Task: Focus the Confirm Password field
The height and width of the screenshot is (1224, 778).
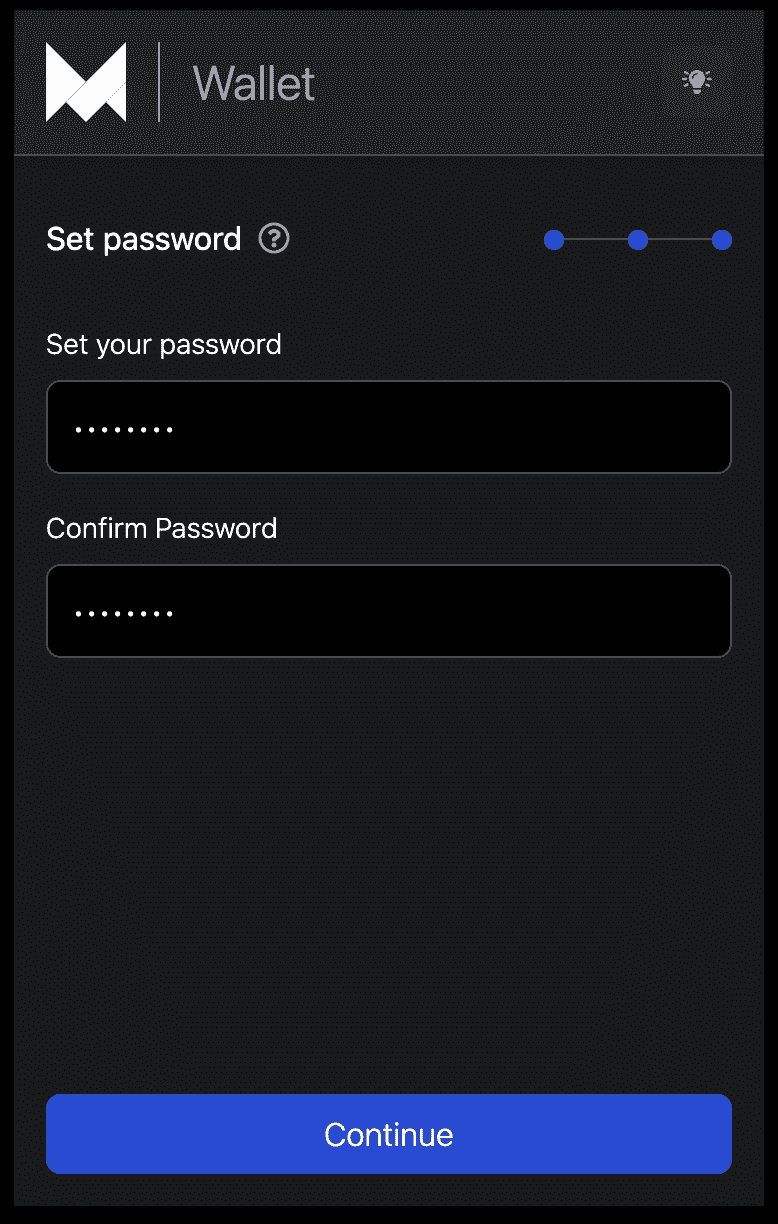Action: point(388,611)
